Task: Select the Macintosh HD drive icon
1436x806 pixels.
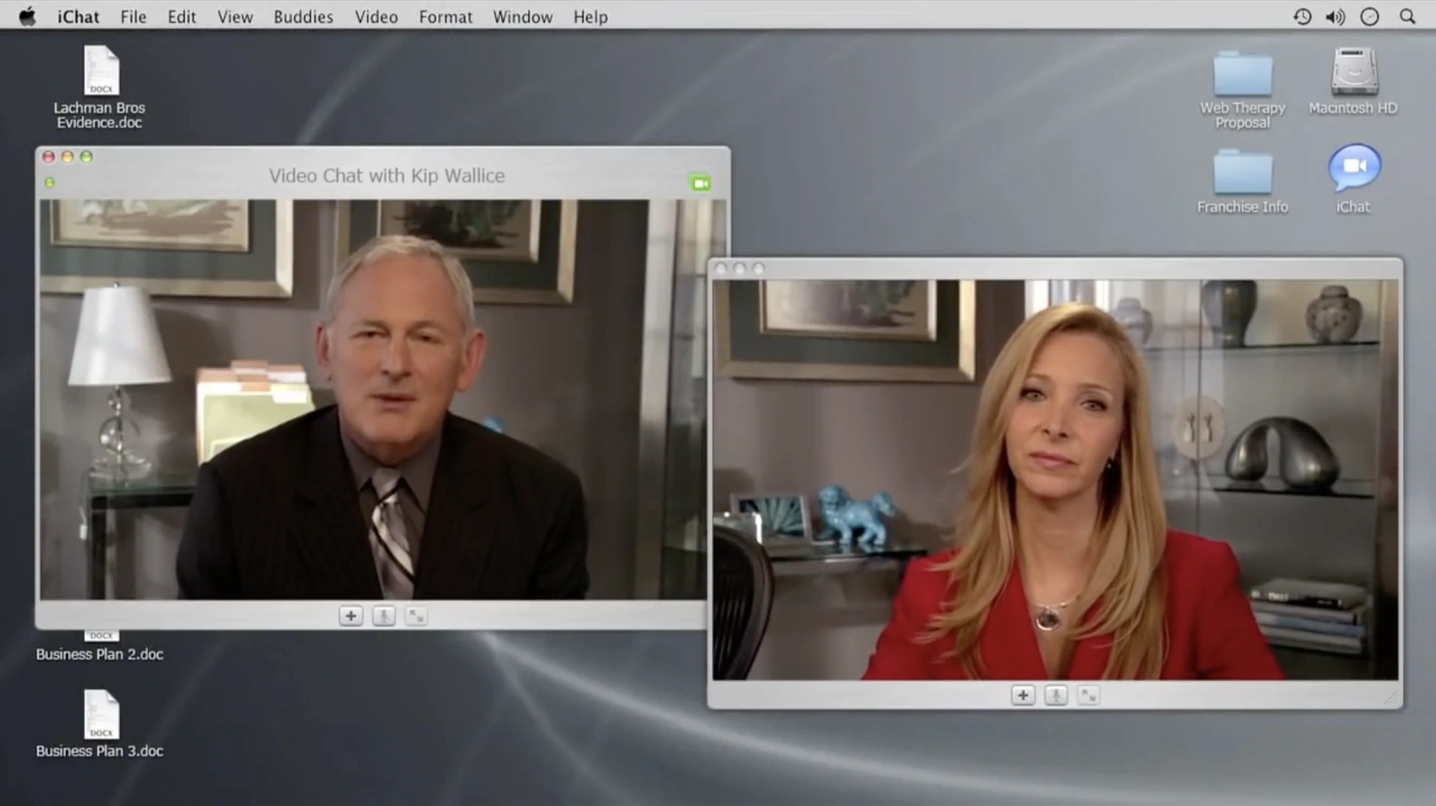Action: click(x=1354, y=73)
